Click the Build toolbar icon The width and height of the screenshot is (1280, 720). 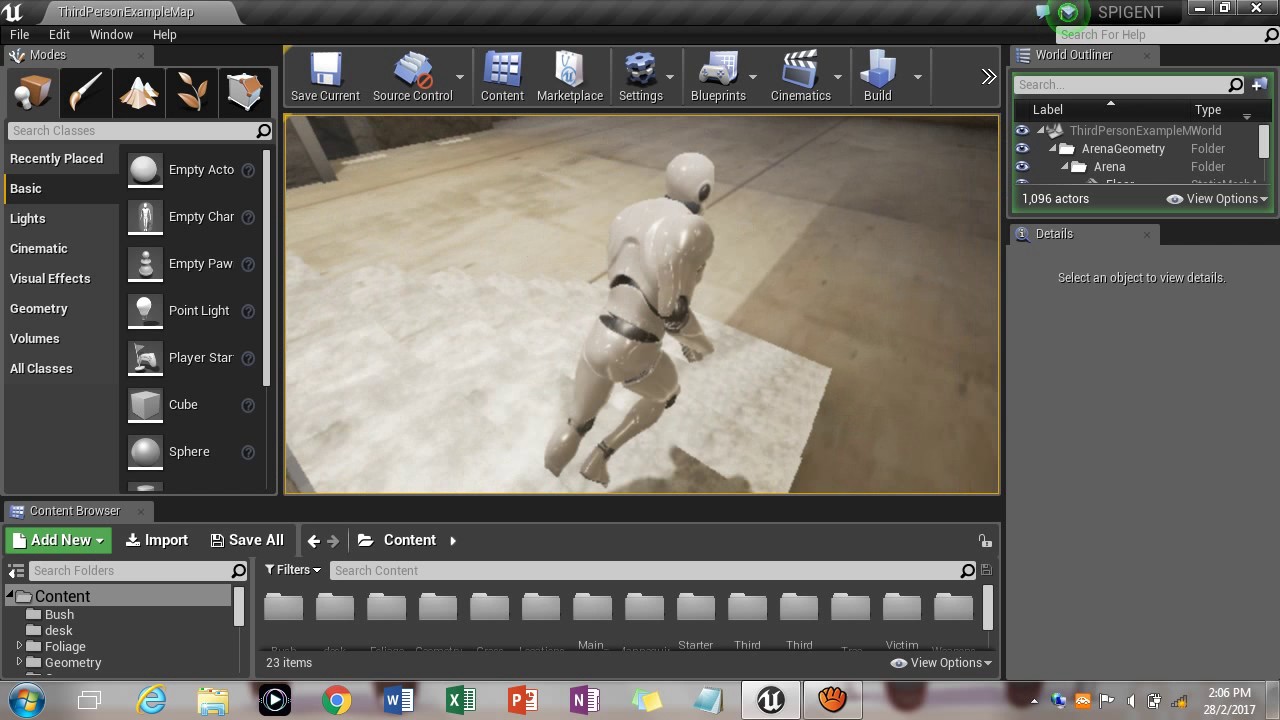[x=877, y=77]
